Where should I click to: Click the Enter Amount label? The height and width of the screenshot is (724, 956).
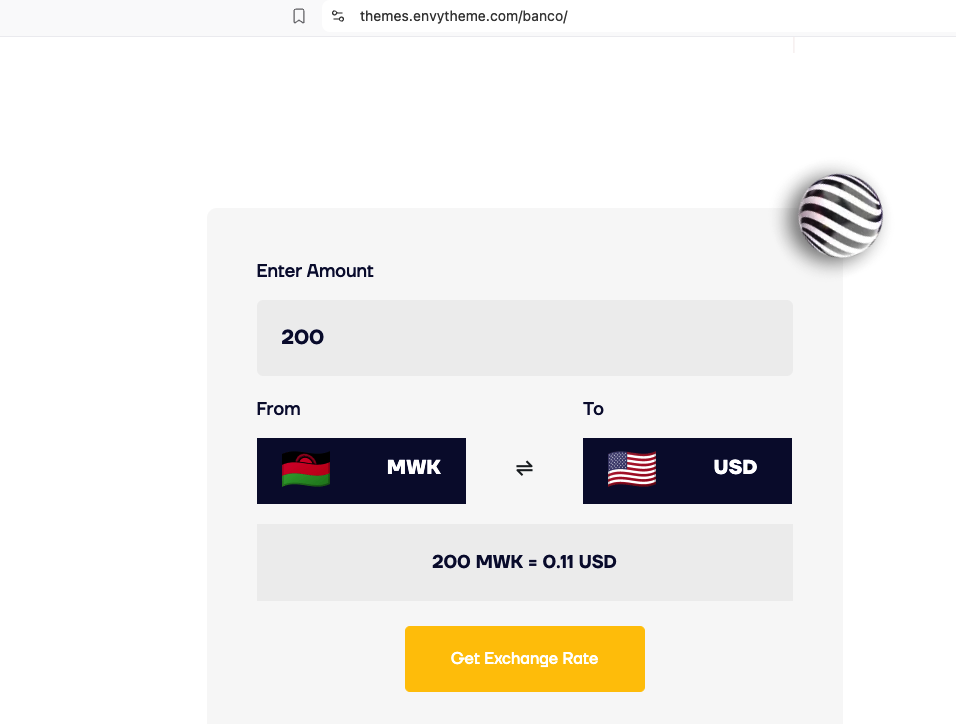[x=315, y=271]
